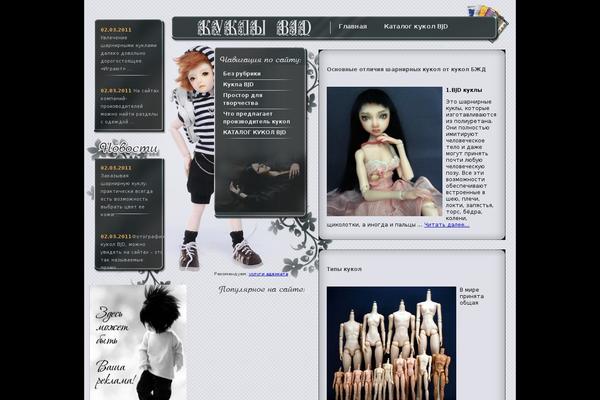Click the Куклы BJD site logo
This screenshot has width=600, height=400.
coord(254,28)
